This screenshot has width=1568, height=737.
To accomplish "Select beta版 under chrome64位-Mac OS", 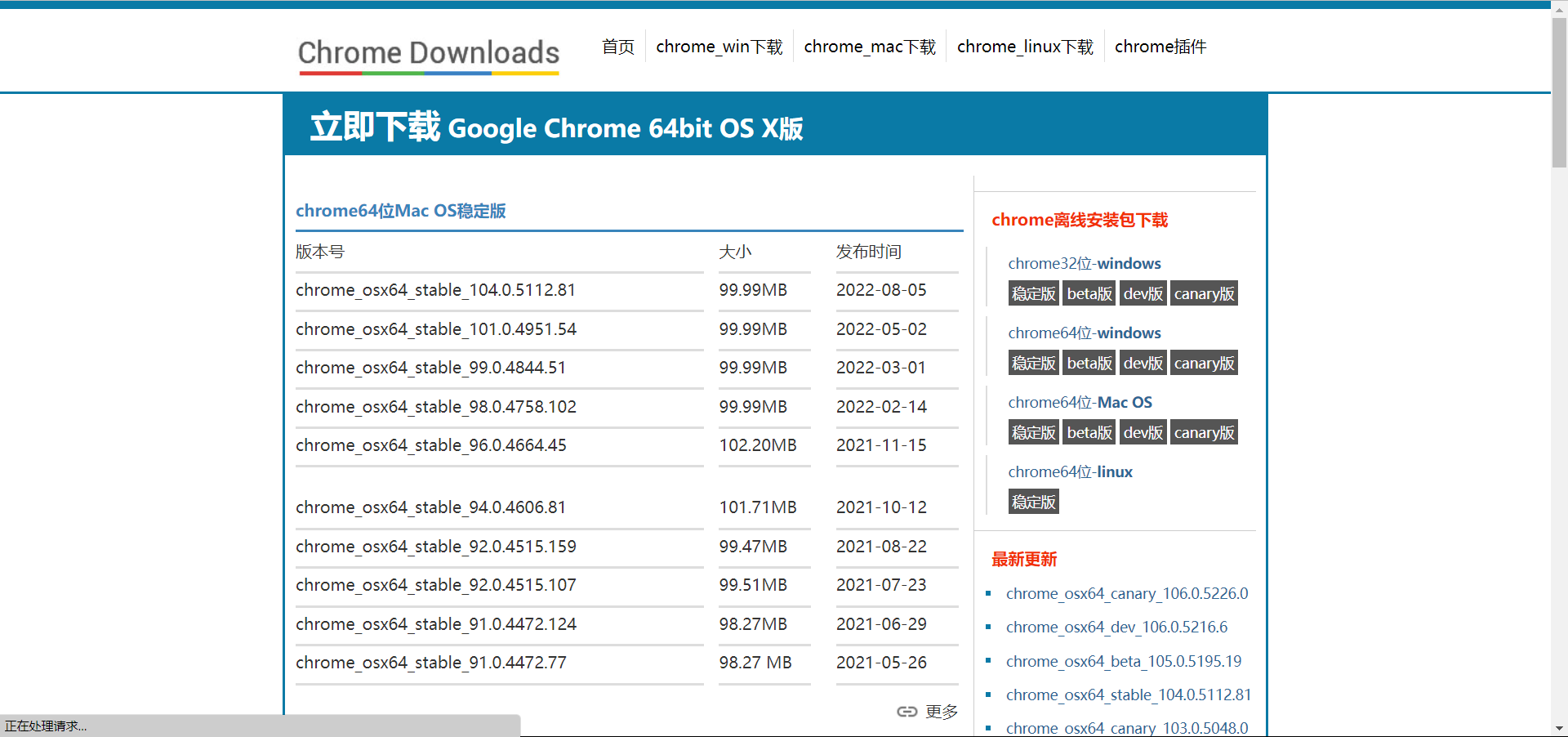I will coord(1089,432).
